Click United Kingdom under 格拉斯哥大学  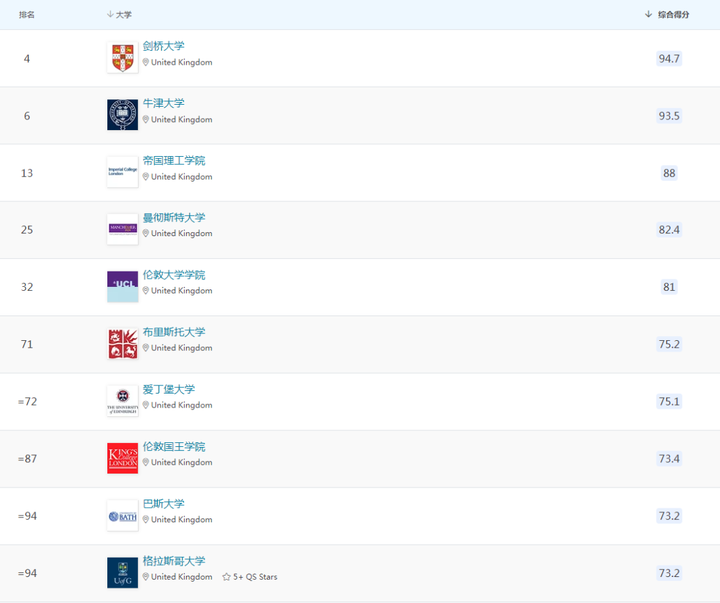(x=181, y=577)
